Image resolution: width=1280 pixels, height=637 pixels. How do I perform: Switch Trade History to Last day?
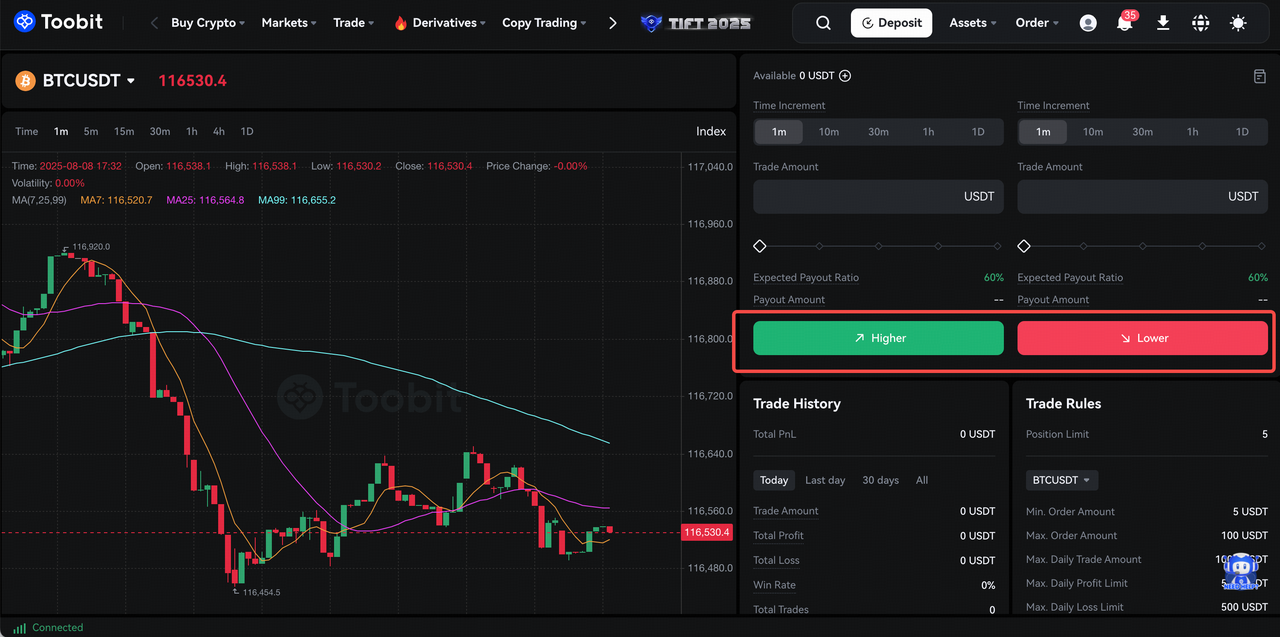tap(825, 480)
